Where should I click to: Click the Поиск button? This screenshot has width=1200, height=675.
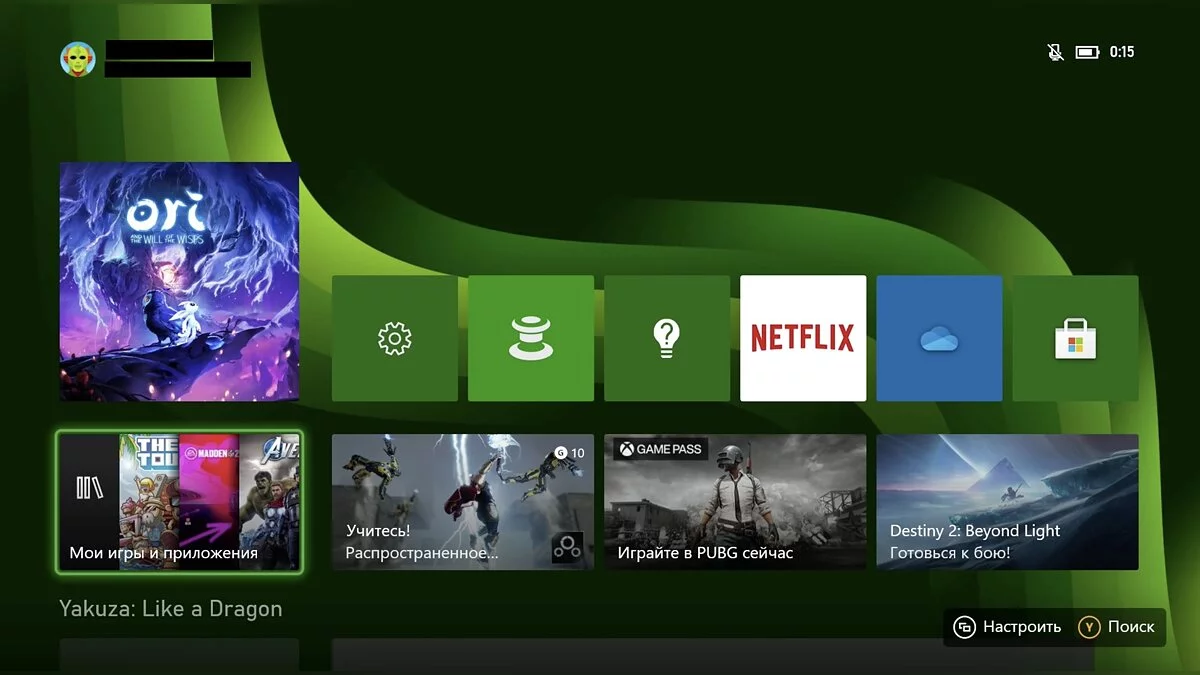1118,627
